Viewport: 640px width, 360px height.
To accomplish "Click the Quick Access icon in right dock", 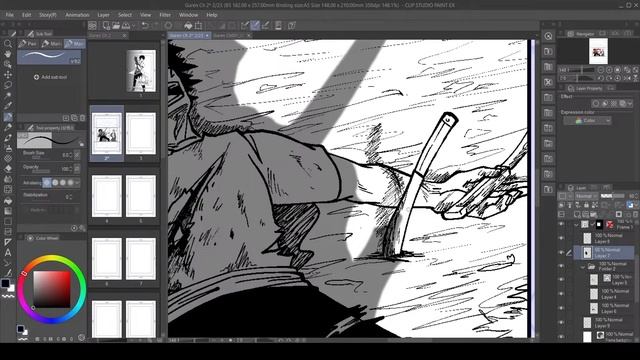I will pyautogui.click(x=548, y=36).
